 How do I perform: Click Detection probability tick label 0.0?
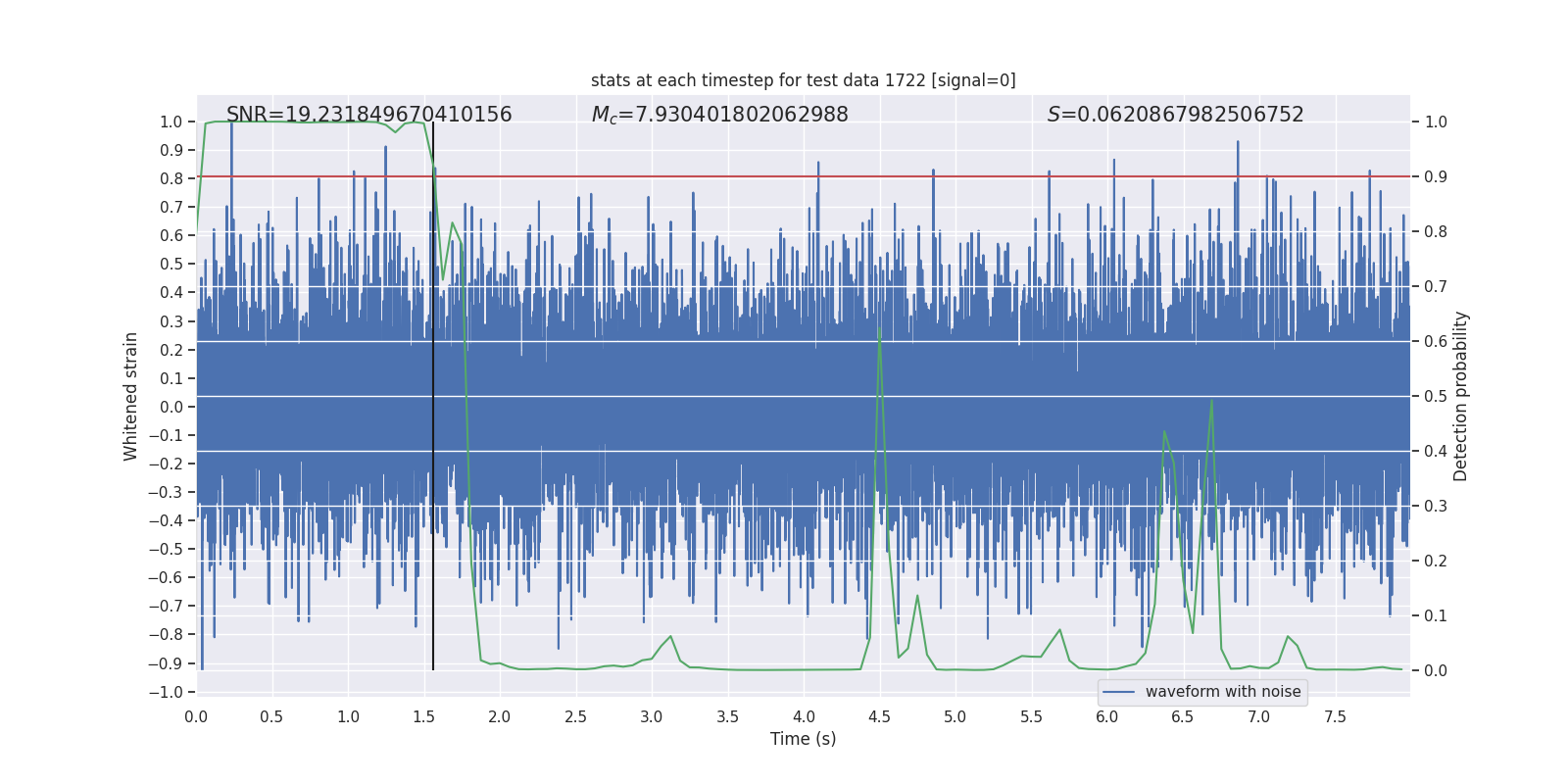click(1436, 670)
